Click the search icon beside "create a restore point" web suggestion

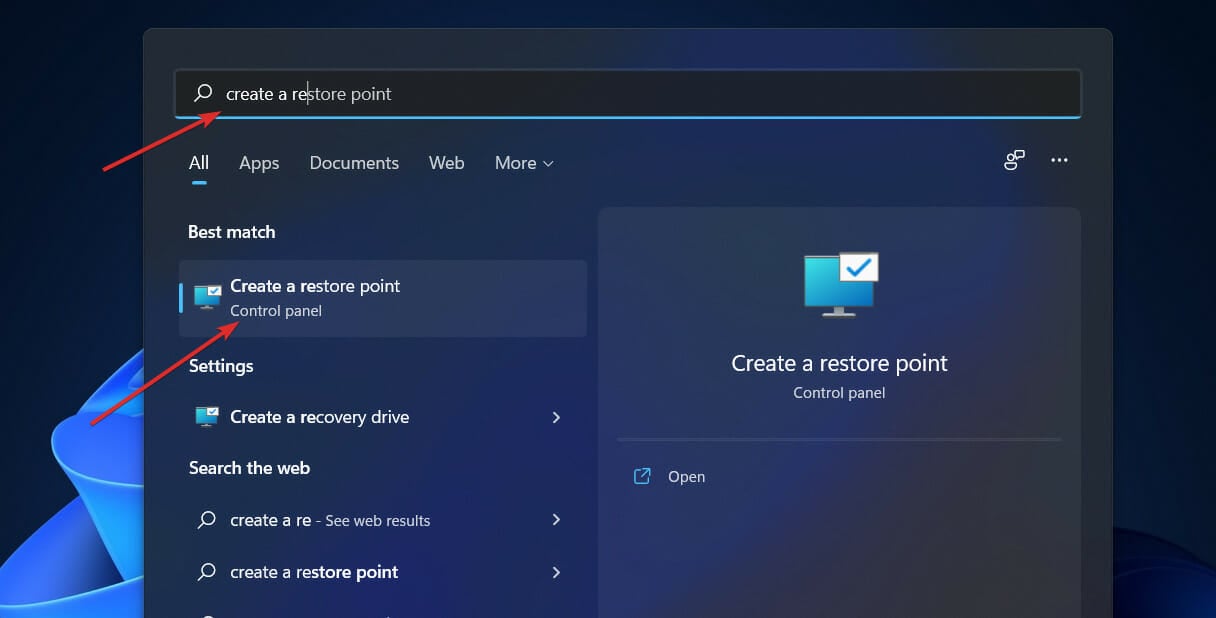[x=207, y=572]
